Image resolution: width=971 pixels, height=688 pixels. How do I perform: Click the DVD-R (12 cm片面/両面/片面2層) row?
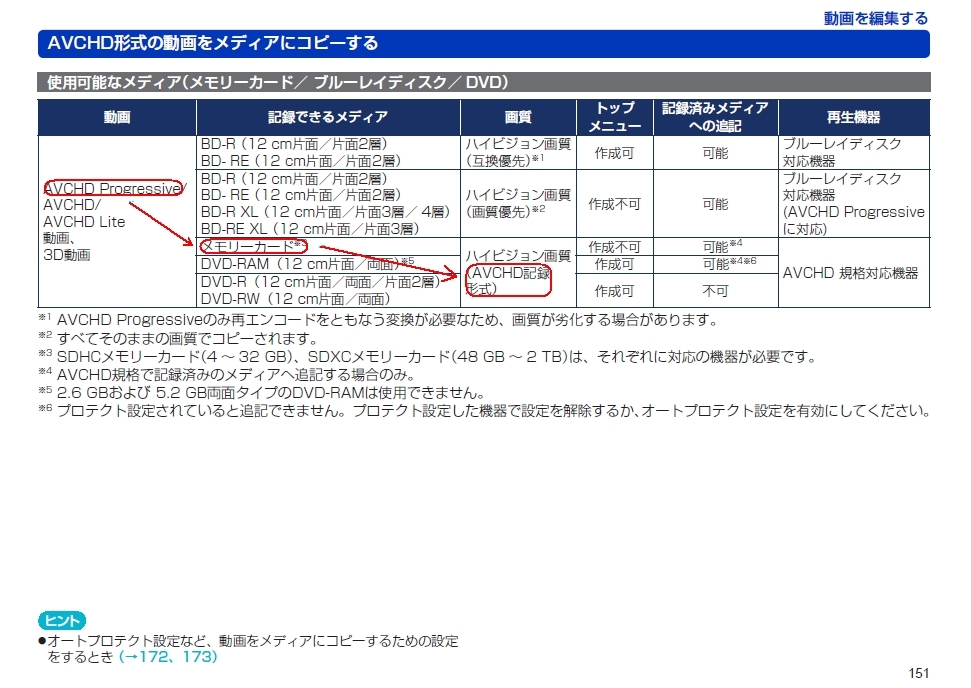pyautogui.click(x=321, y=282)
